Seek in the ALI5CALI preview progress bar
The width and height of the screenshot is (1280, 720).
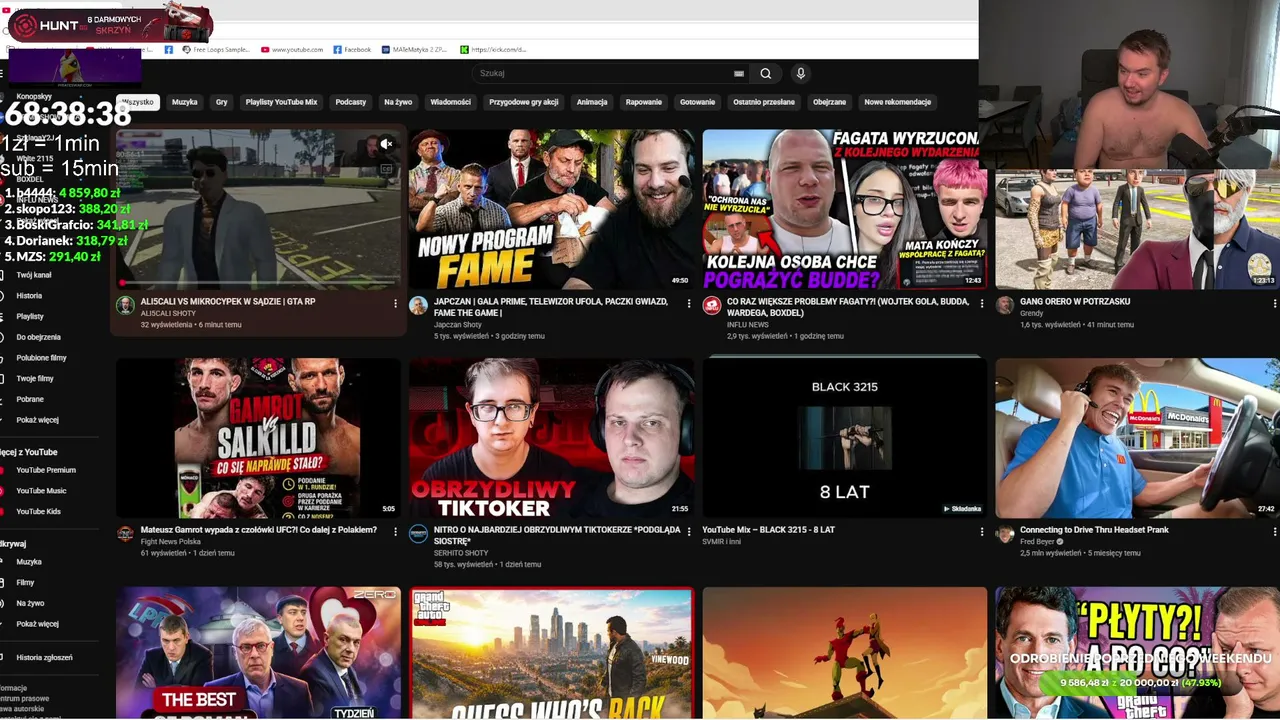(258, 285)
